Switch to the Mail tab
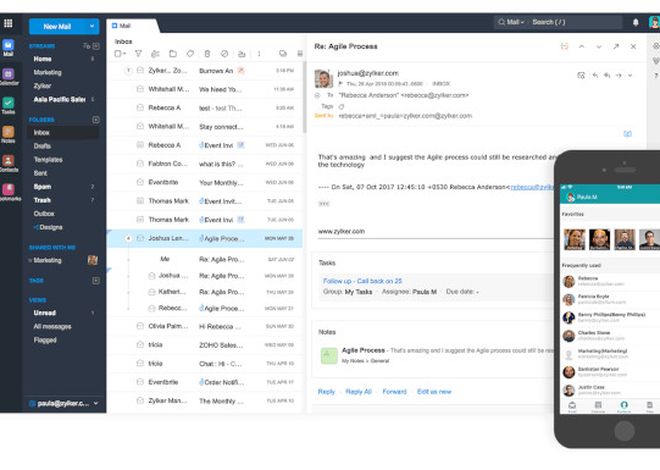 122,26
